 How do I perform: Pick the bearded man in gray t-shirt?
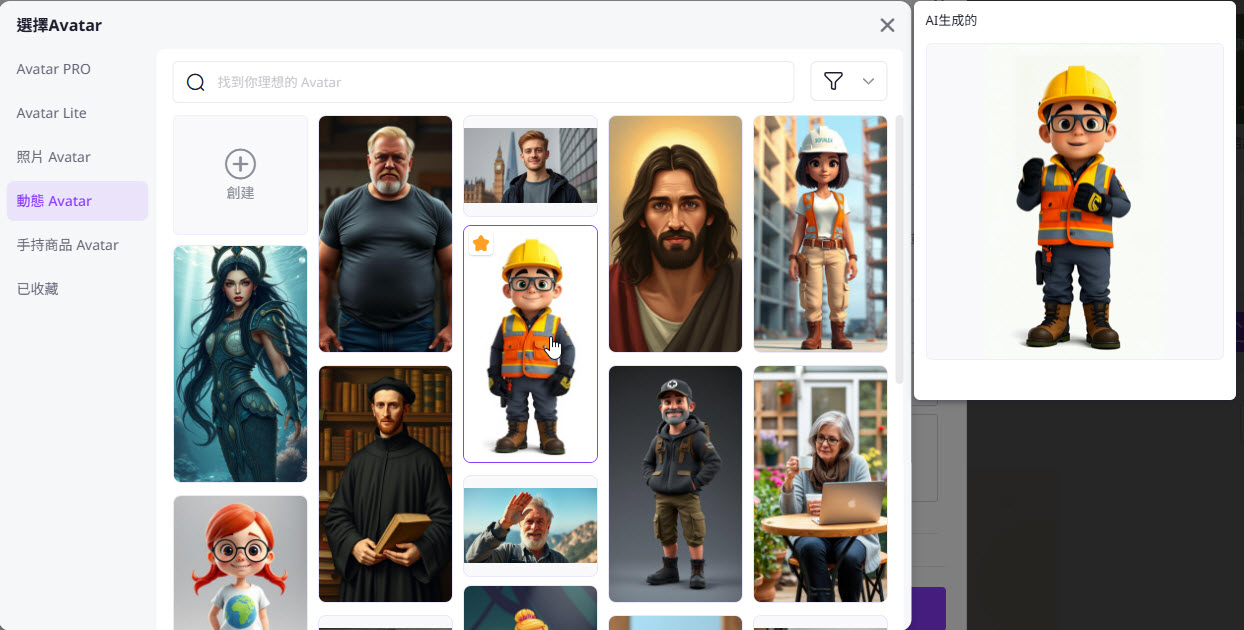point(385,234)
